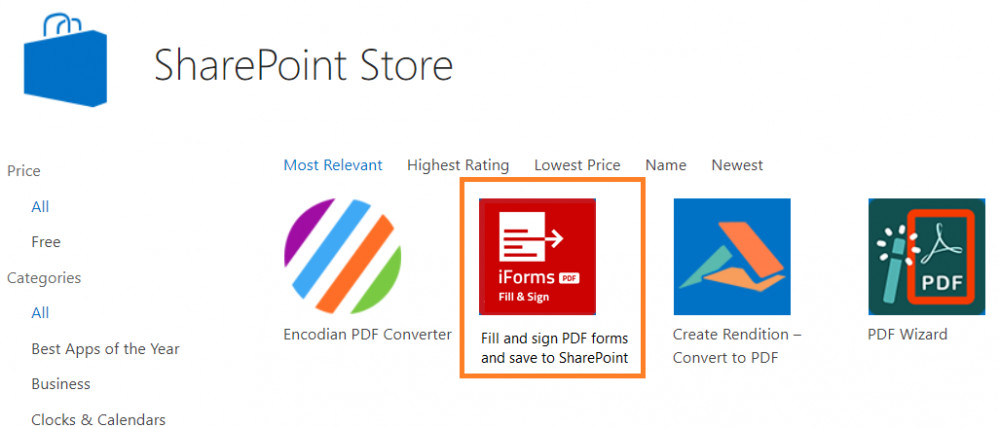1000x428 pixels.
Task: Open the Encodian PDF Converter app icon
Action: tap(342, 256)
